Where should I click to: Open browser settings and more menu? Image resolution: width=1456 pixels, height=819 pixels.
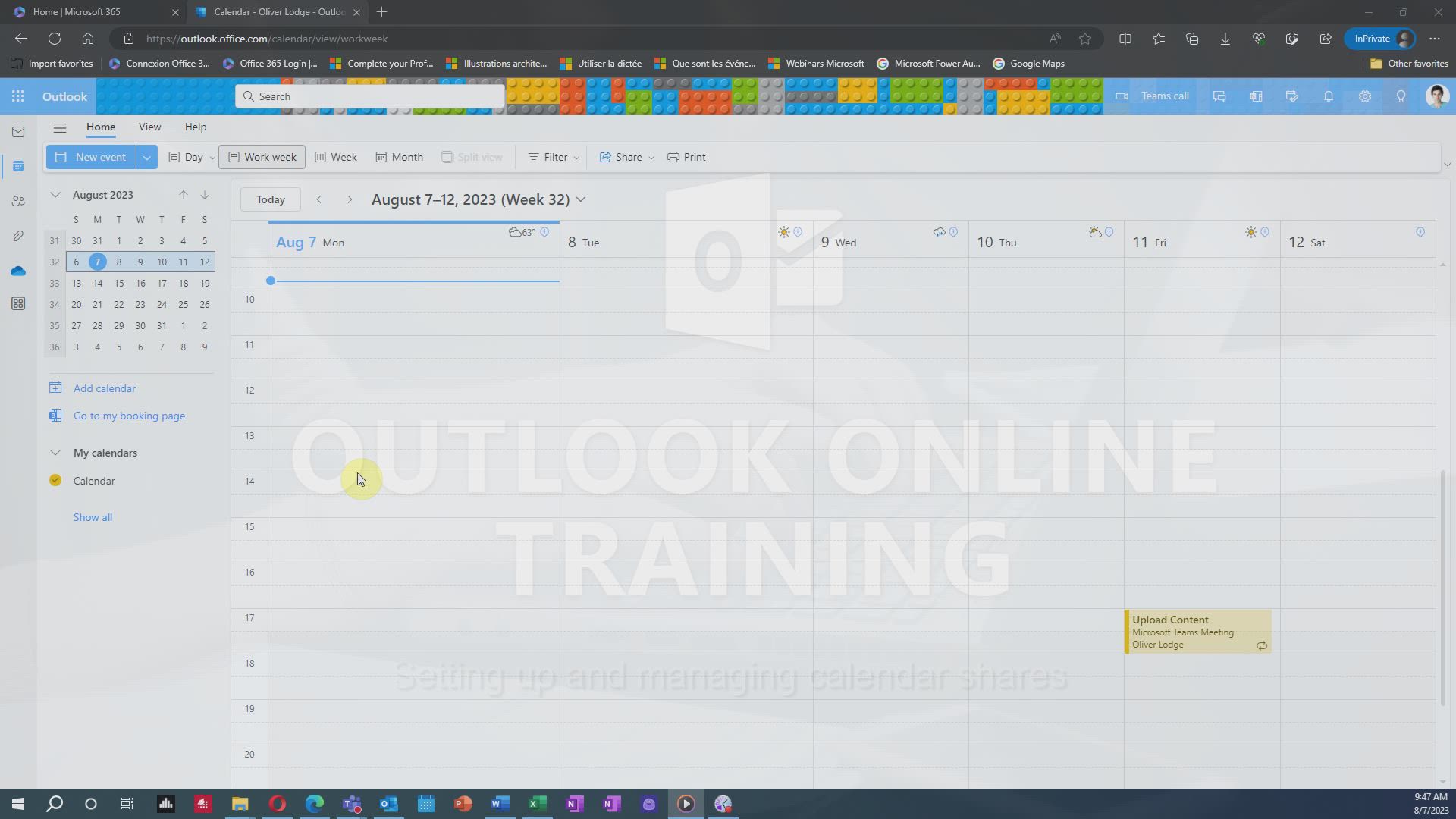pos(1435,39)
